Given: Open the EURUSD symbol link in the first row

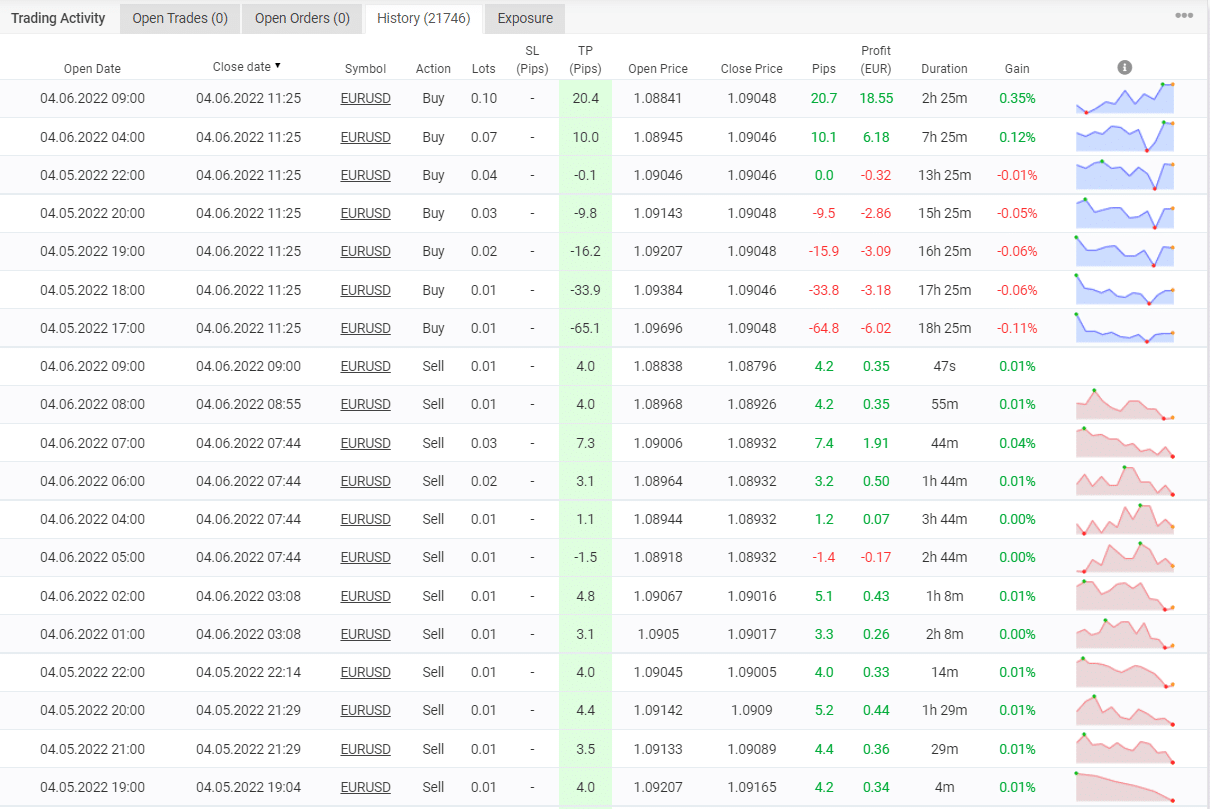Looking at the screenshot, I should pyautogui.click(x=365, y=98).
